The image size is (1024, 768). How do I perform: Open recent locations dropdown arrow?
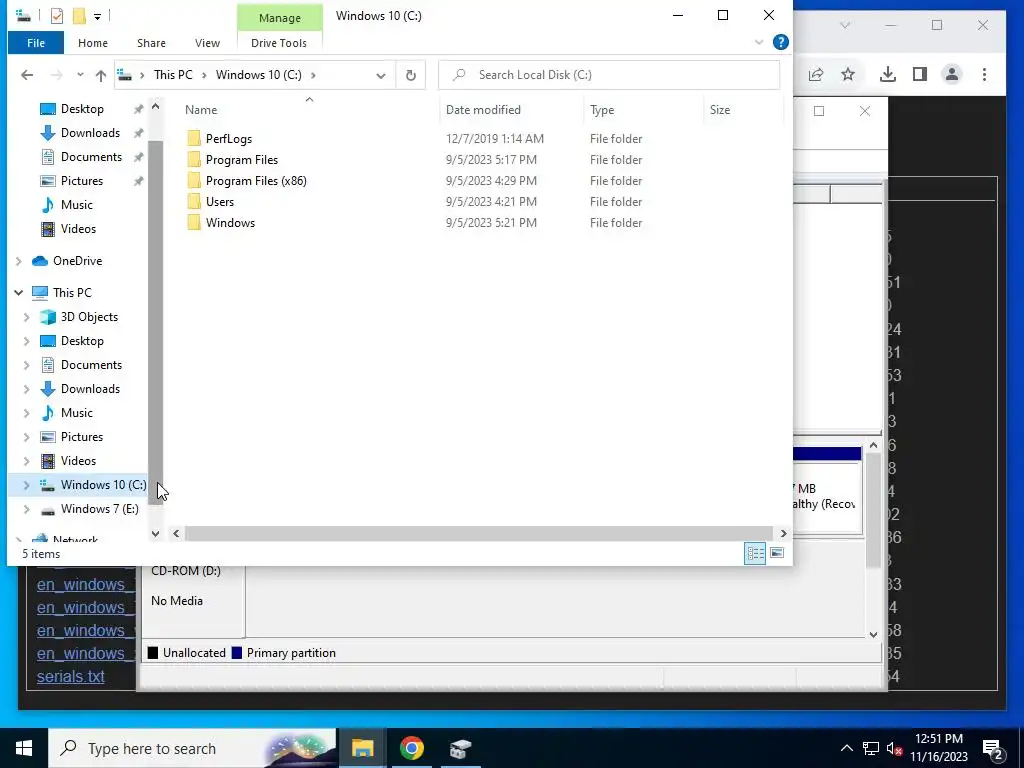(x=80, y=75)
